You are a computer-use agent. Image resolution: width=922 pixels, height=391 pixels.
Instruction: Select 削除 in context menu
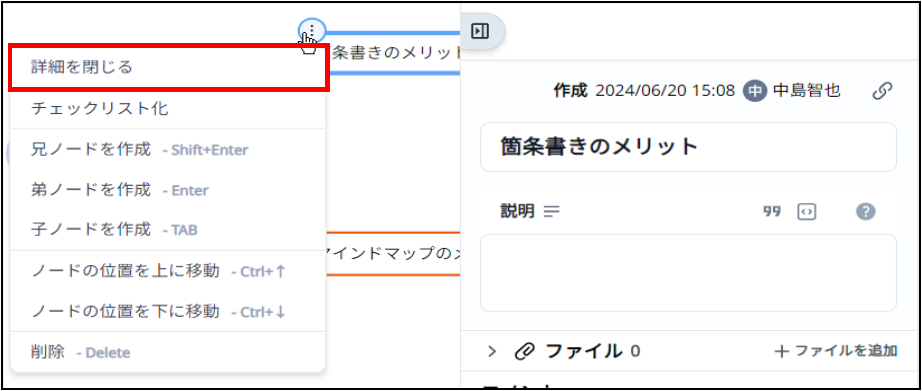point(168,352)
